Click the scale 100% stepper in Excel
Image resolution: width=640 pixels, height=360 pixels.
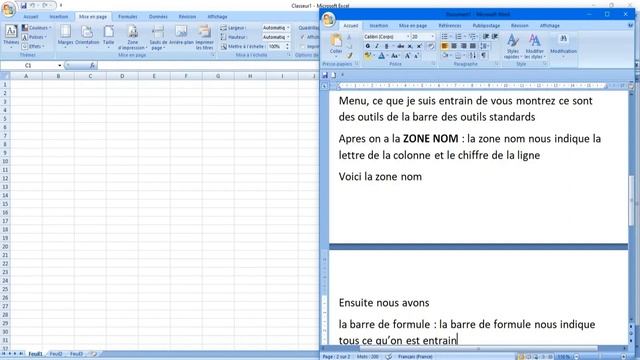[287, 47]
